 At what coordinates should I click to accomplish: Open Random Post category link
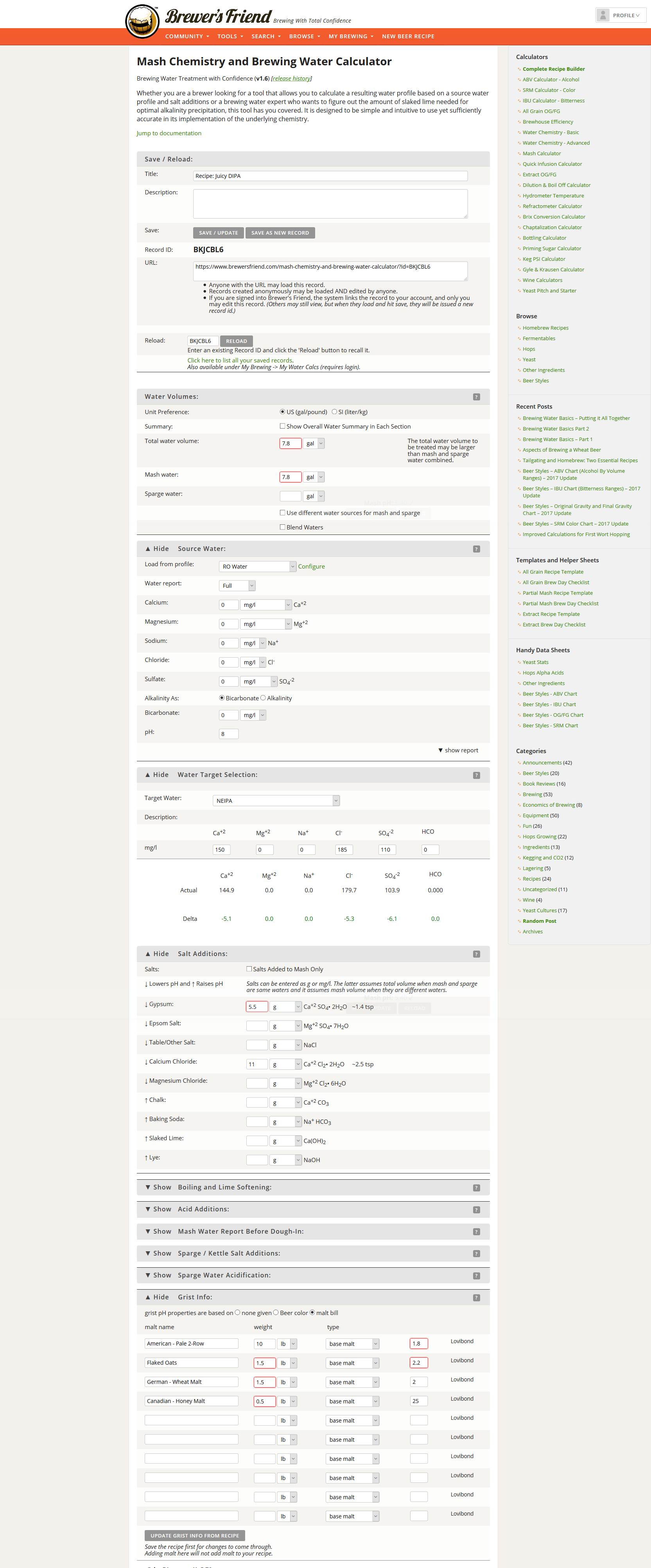coord(539,921)
